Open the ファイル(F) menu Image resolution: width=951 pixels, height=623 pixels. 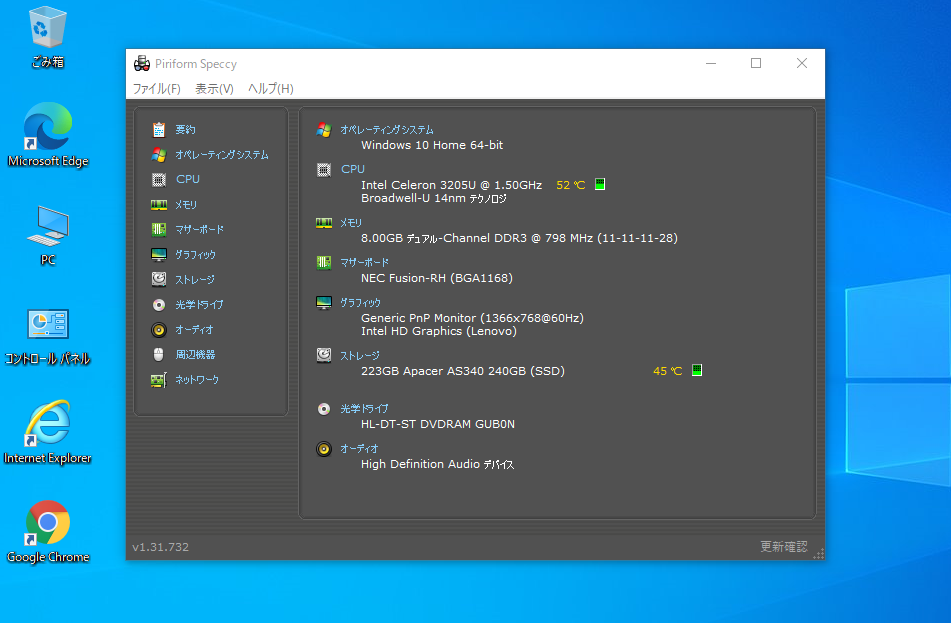tap(156, 89)
